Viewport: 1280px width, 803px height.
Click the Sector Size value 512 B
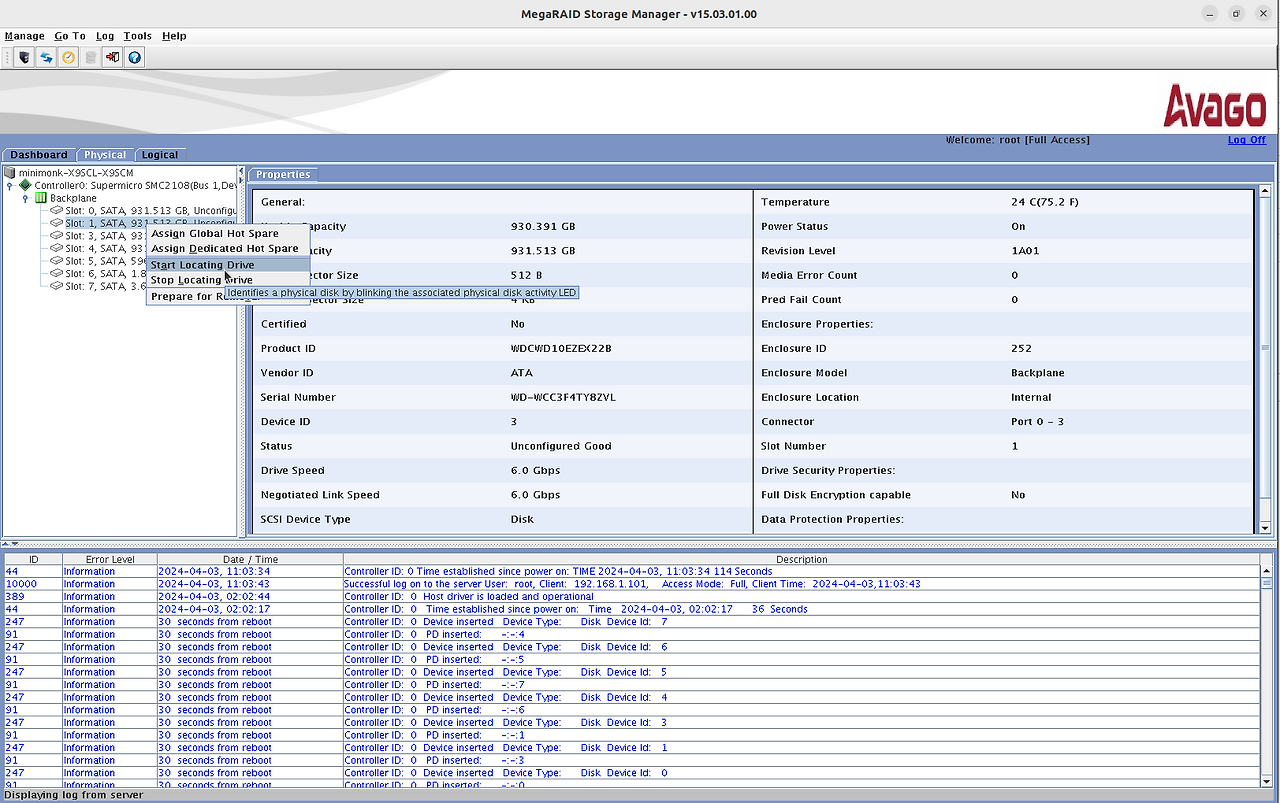click(526, 275)
